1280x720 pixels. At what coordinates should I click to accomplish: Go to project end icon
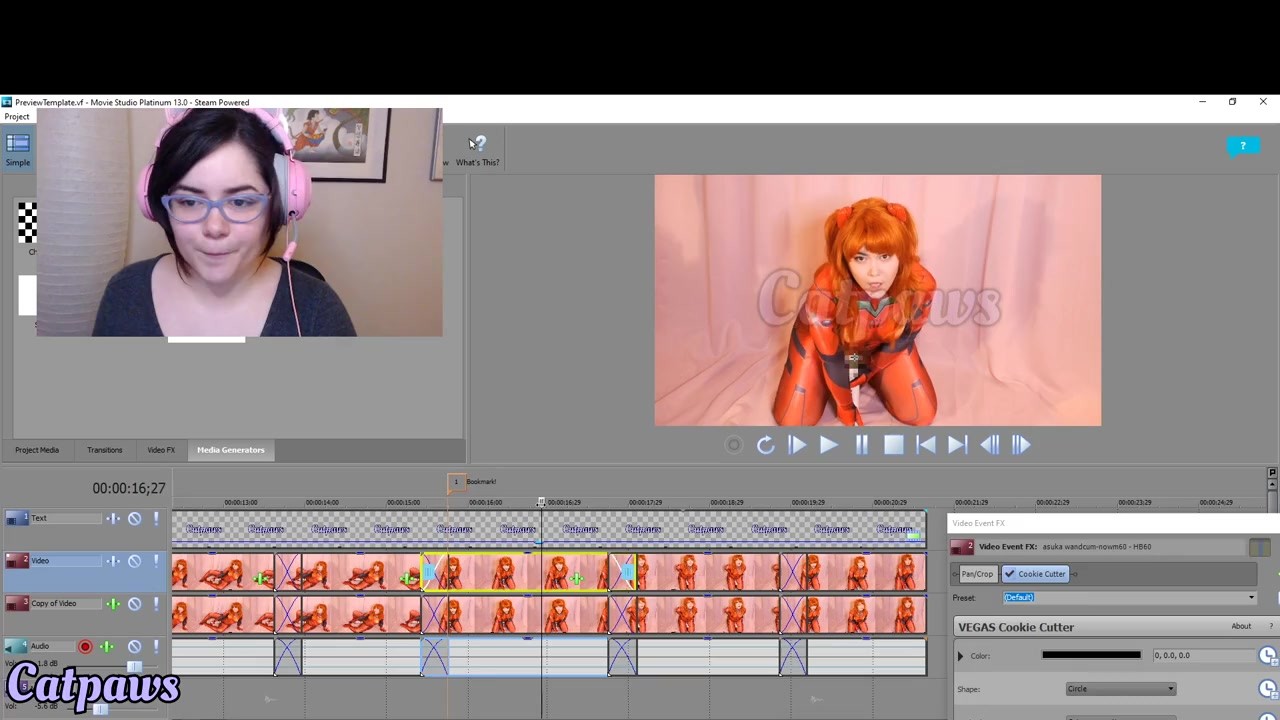957,446
